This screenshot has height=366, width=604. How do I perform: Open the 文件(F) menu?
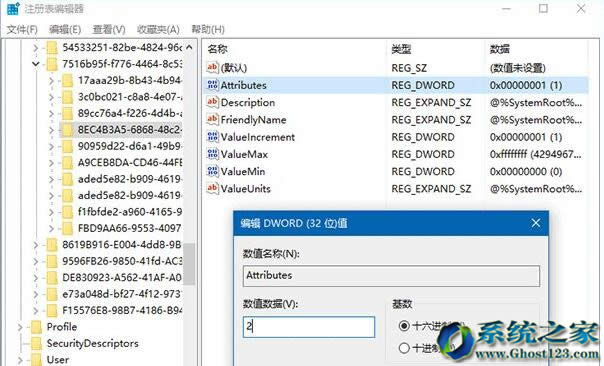point(22,29)
